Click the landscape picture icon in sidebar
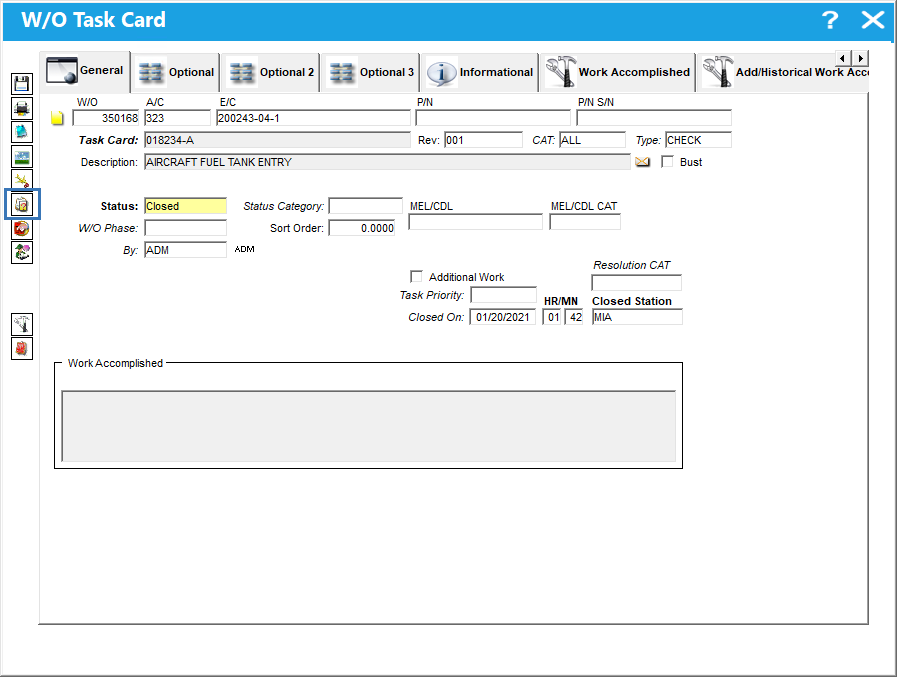Viewport: 897px width, 677px height. click(x=22, y=156)
